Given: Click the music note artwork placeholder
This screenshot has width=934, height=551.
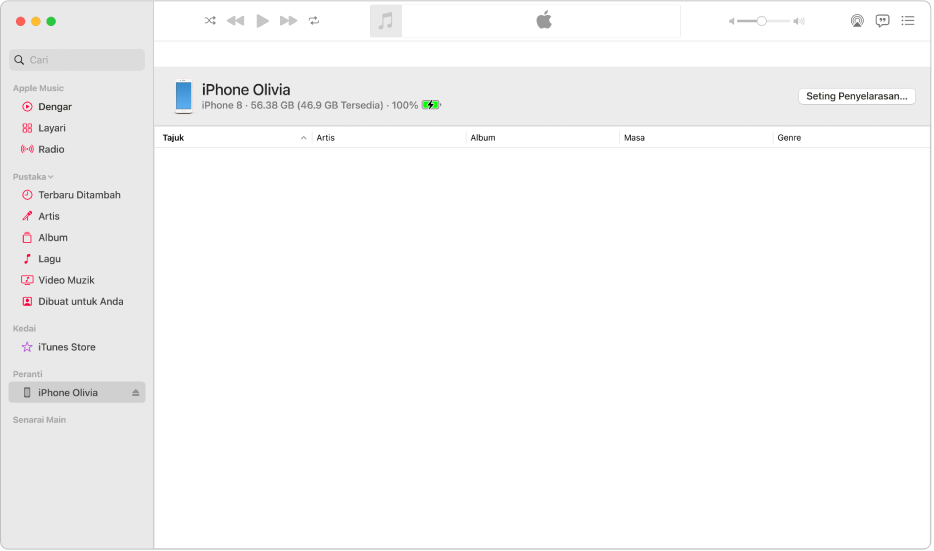Looking at the screenshot, I should [386, 21].
